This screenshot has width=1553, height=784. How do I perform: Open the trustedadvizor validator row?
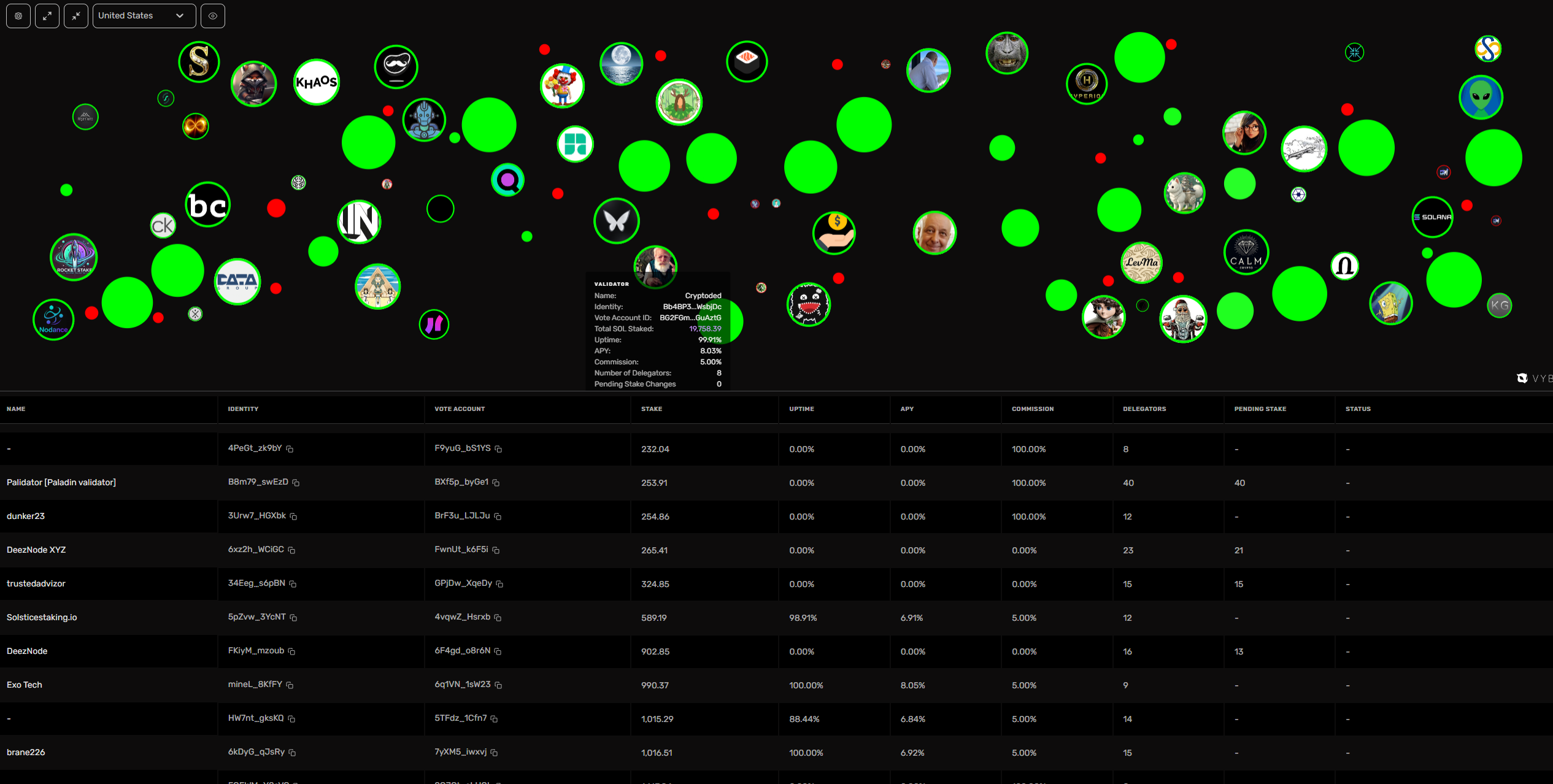pos(36,583)
